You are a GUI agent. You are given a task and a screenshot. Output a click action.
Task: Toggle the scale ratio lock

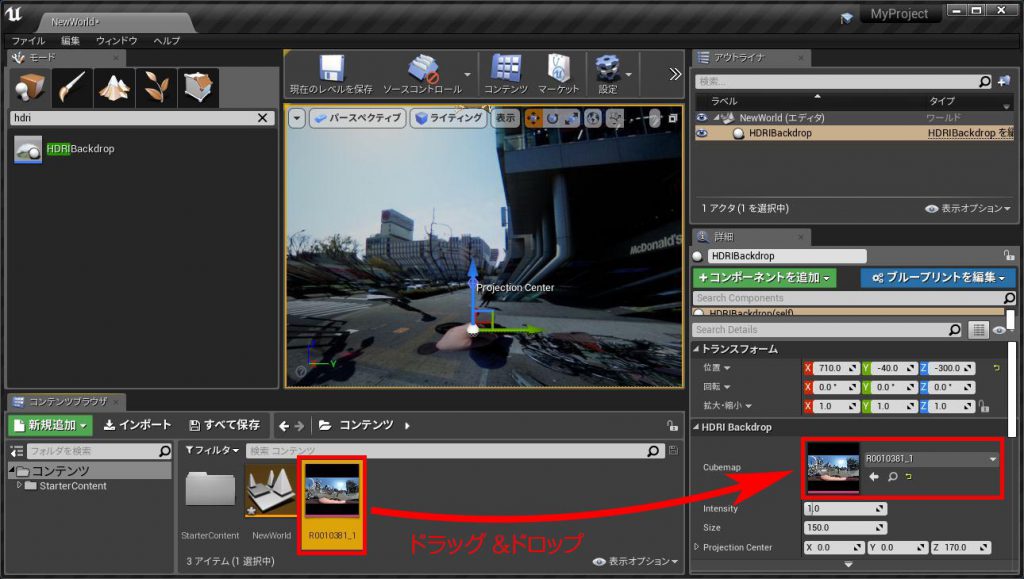tap(984, 407)
